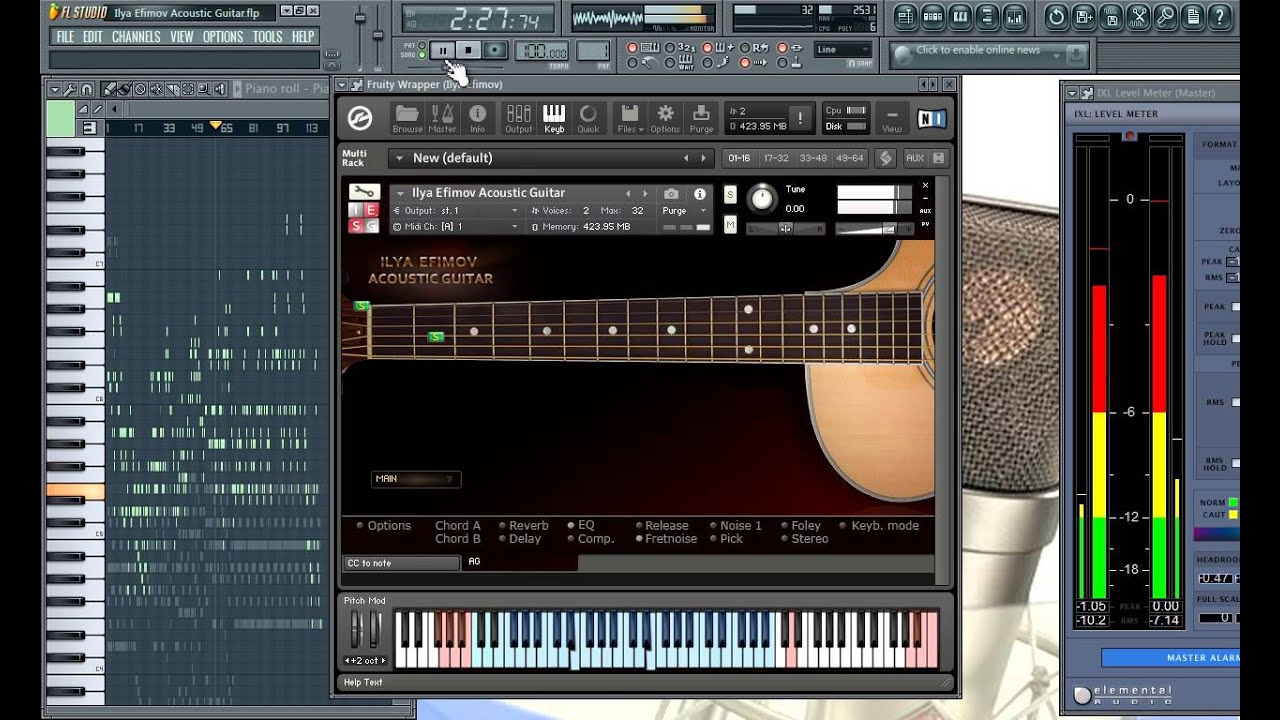Open Kontakt Master editor
Image resolution: width=1280 pixels, height=720 pixels.
(442, 117)
